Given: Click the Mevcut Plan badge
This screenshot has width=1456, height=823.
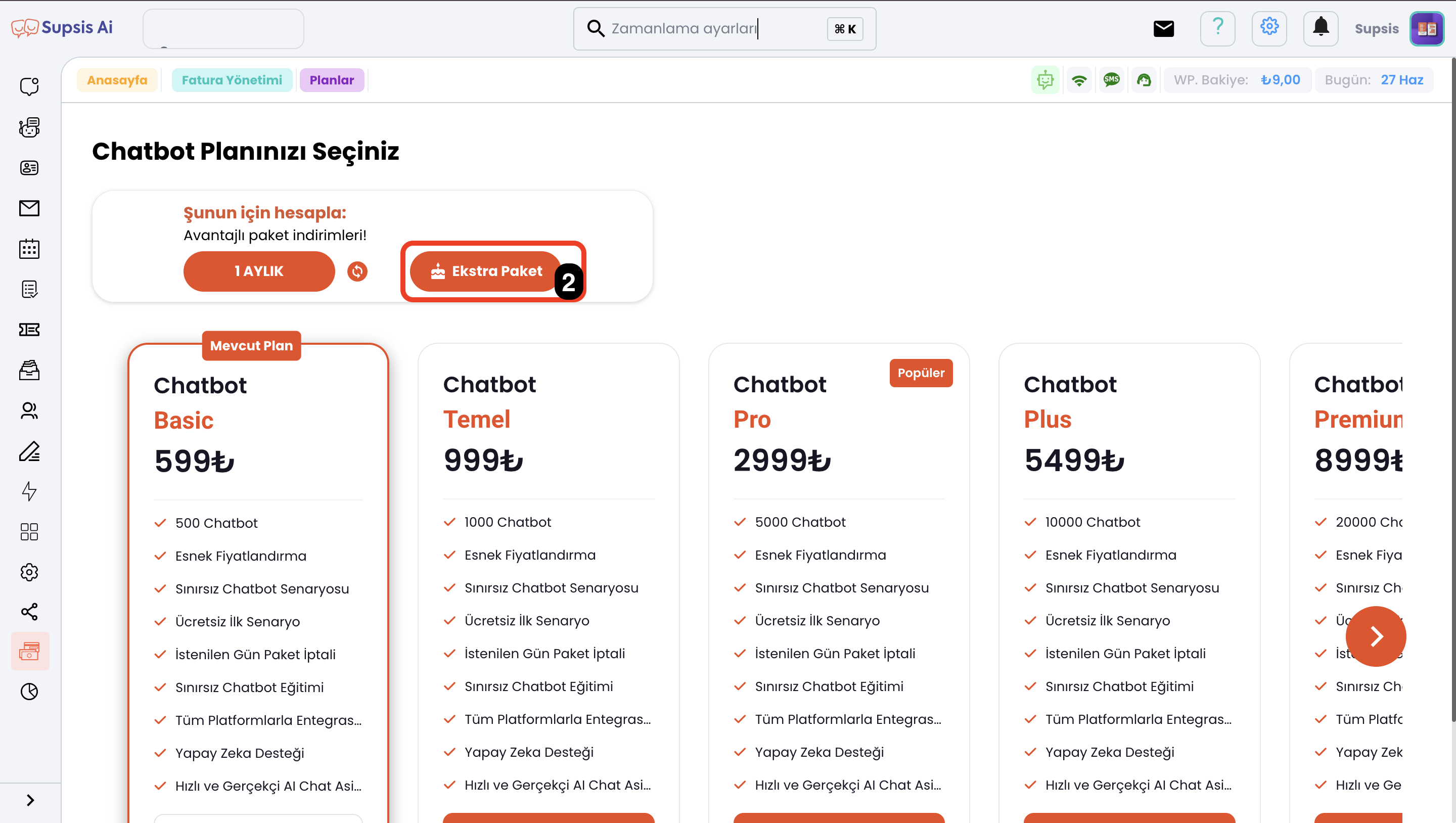Looking at the screenshot, I should [252, 345].
